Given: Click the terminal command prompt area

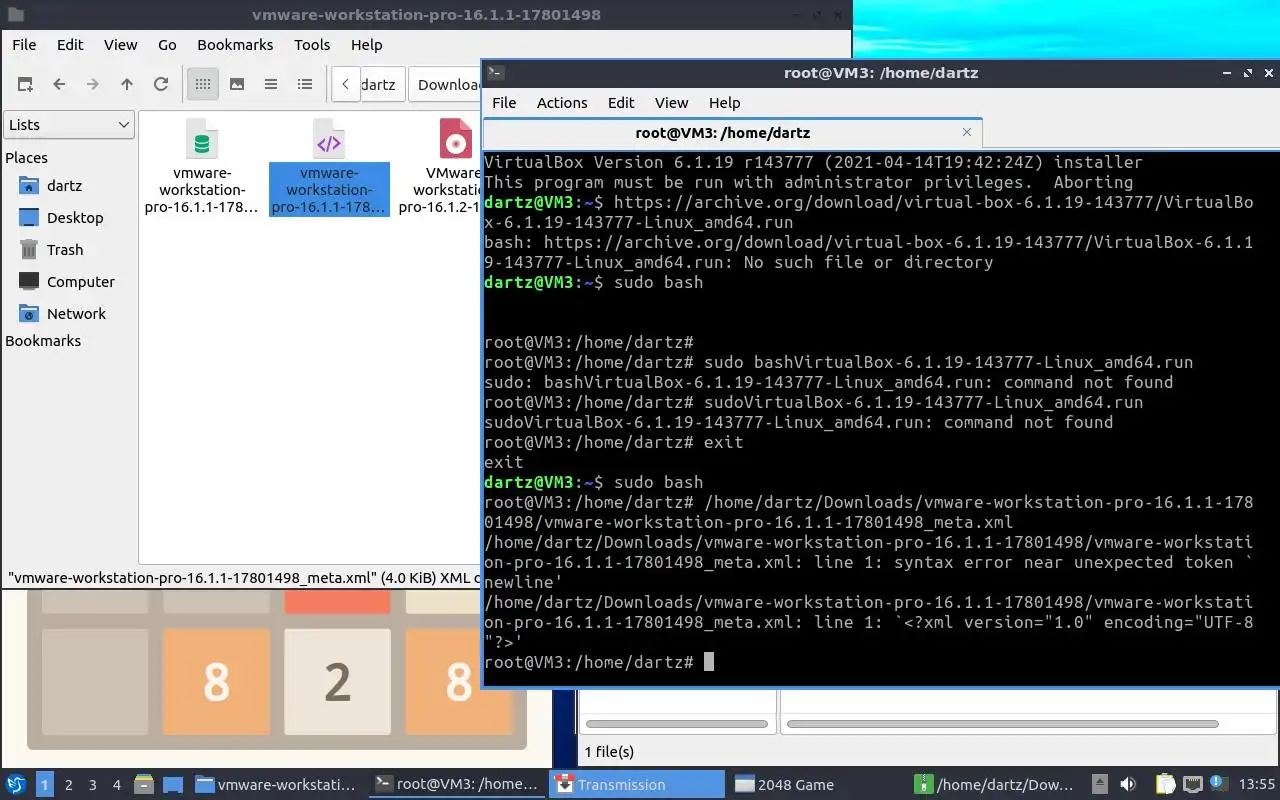Looking at the screenshot, I should pyautogui.click(x=709, y=662).
